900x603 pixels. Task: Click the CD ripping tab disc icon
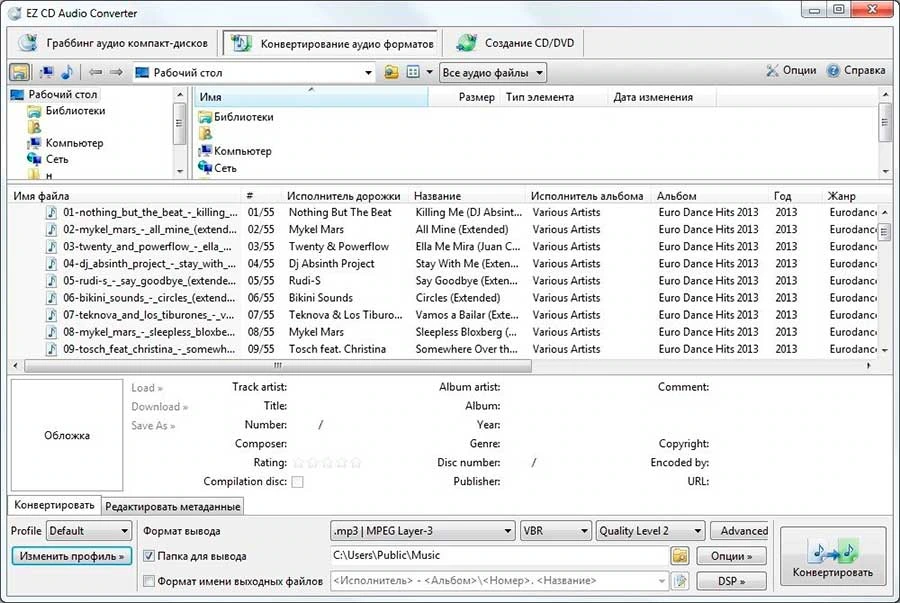28,43
